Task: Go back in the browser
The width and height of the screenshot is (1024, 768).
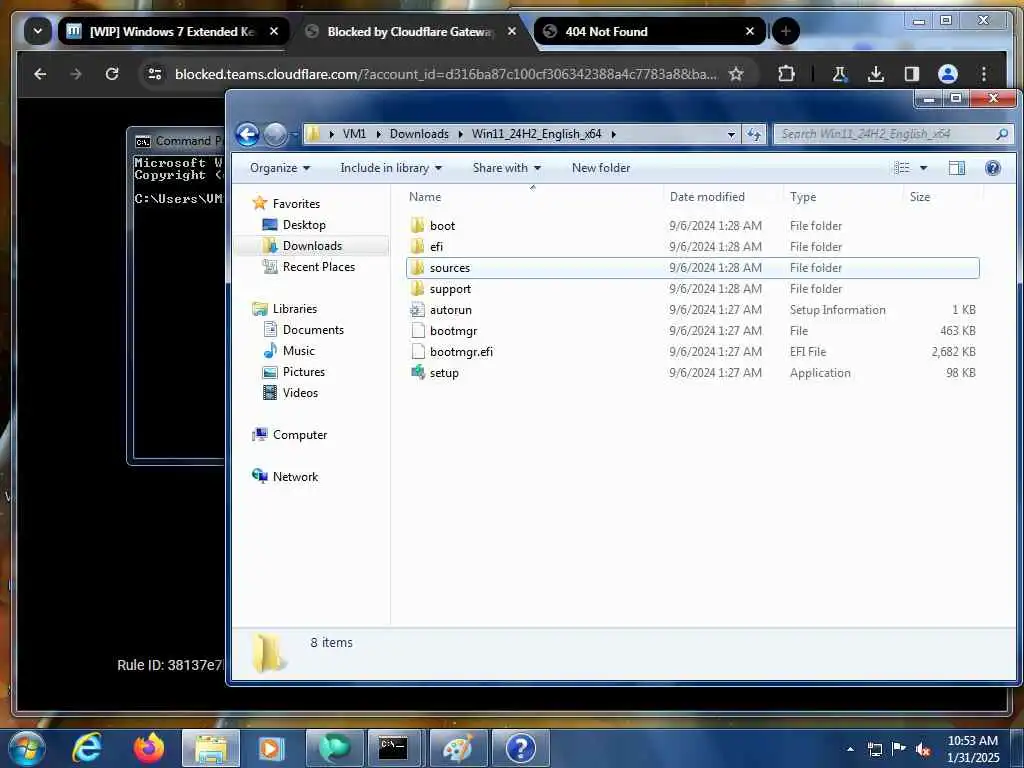Action: tap(40, 74)
